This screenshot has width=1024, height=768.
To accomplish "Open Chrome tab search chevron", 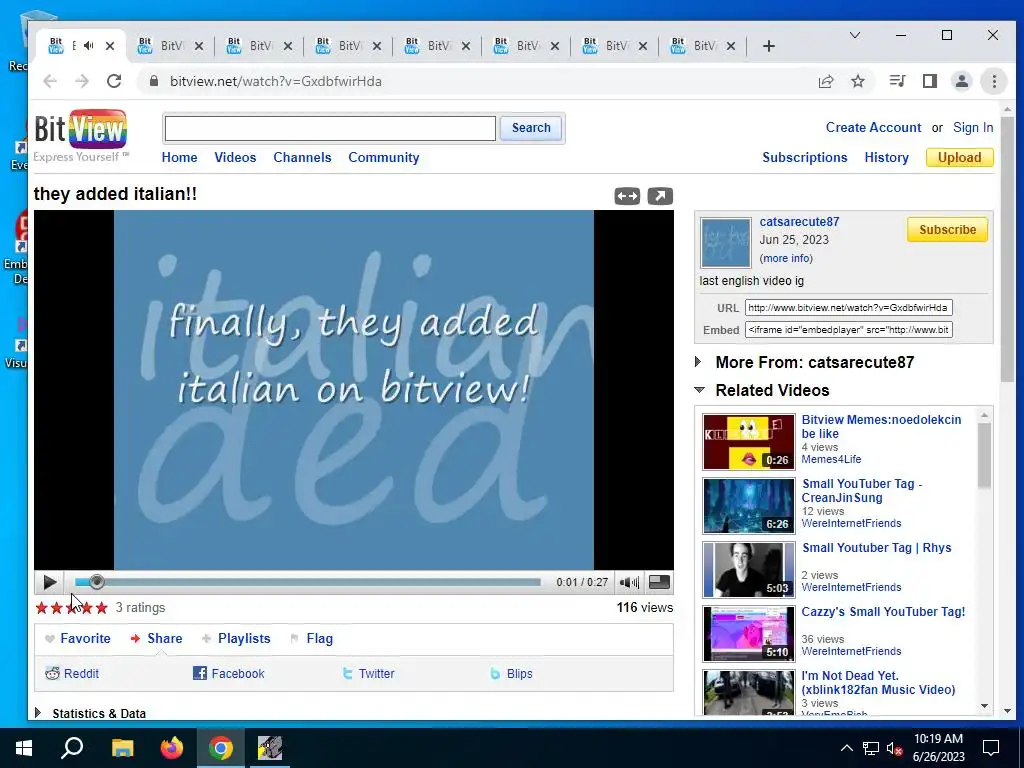I will [854, 35].
